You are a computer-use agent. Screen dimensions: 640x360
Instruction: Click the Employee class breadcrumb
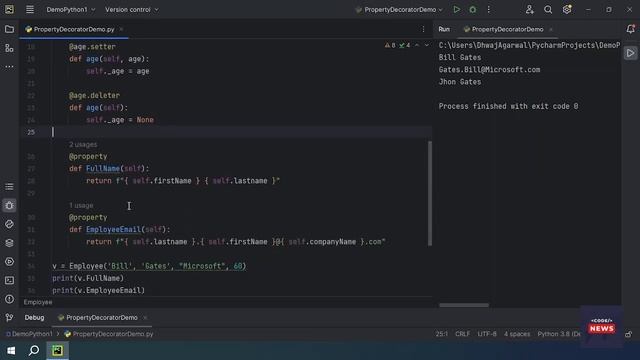coord(38,302)
